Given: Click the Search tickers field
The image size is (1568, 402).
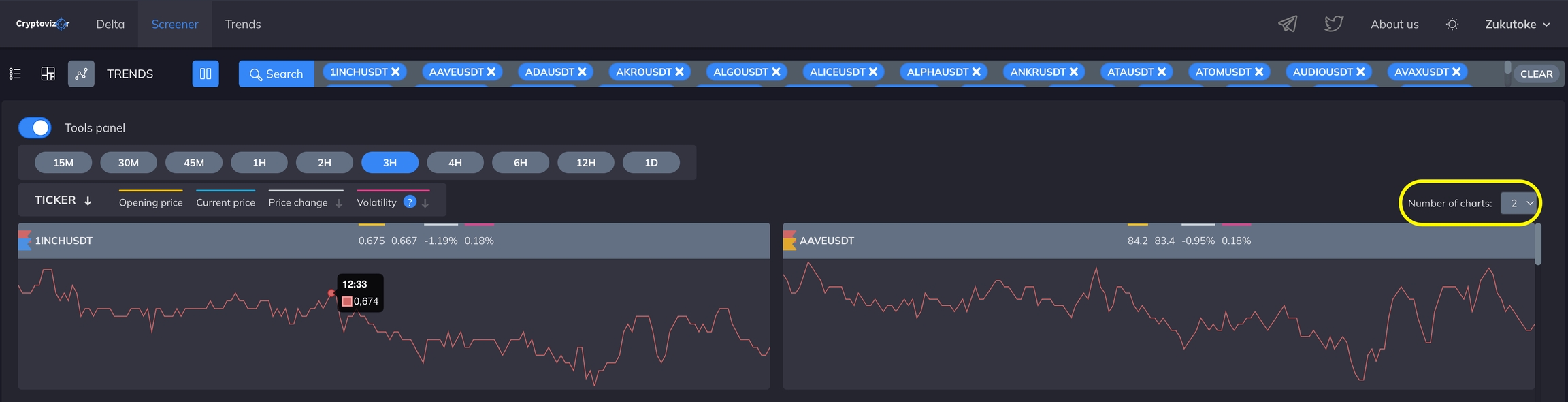Looking at the screenshot, I should [276, 74].
